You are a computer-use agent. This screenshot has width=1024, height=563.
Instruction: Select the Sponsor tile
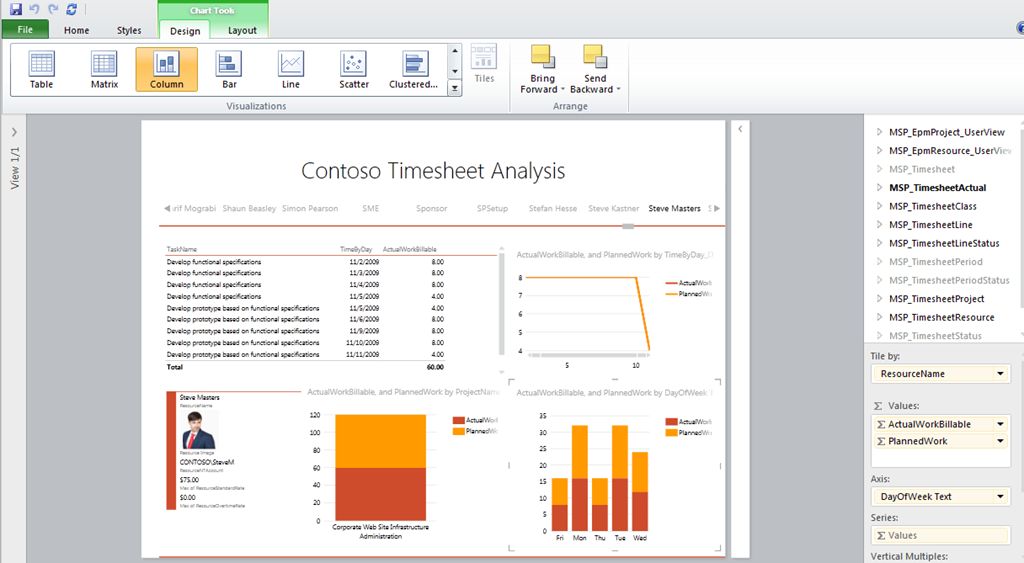[x=432, y=208]
